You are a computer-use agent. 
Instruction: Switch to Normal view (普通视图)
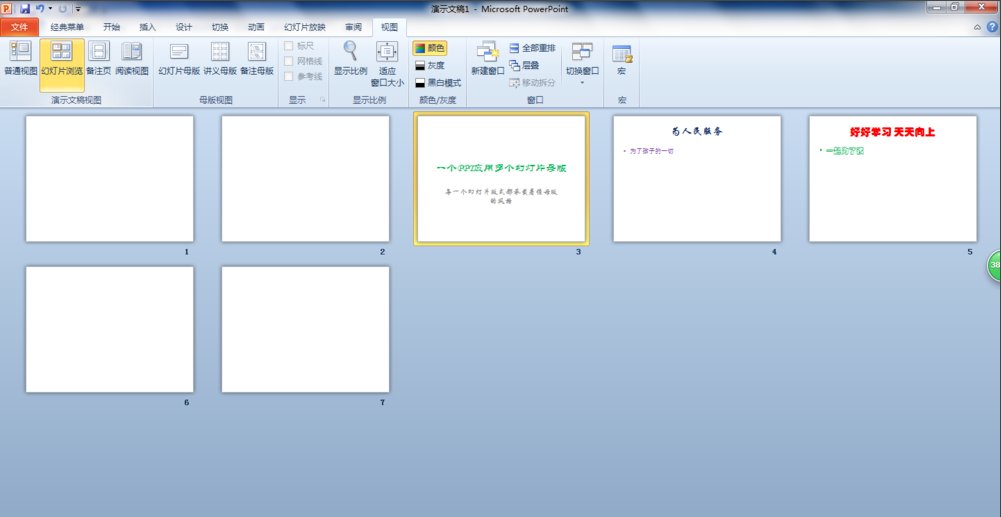click(x=20, y=59)
